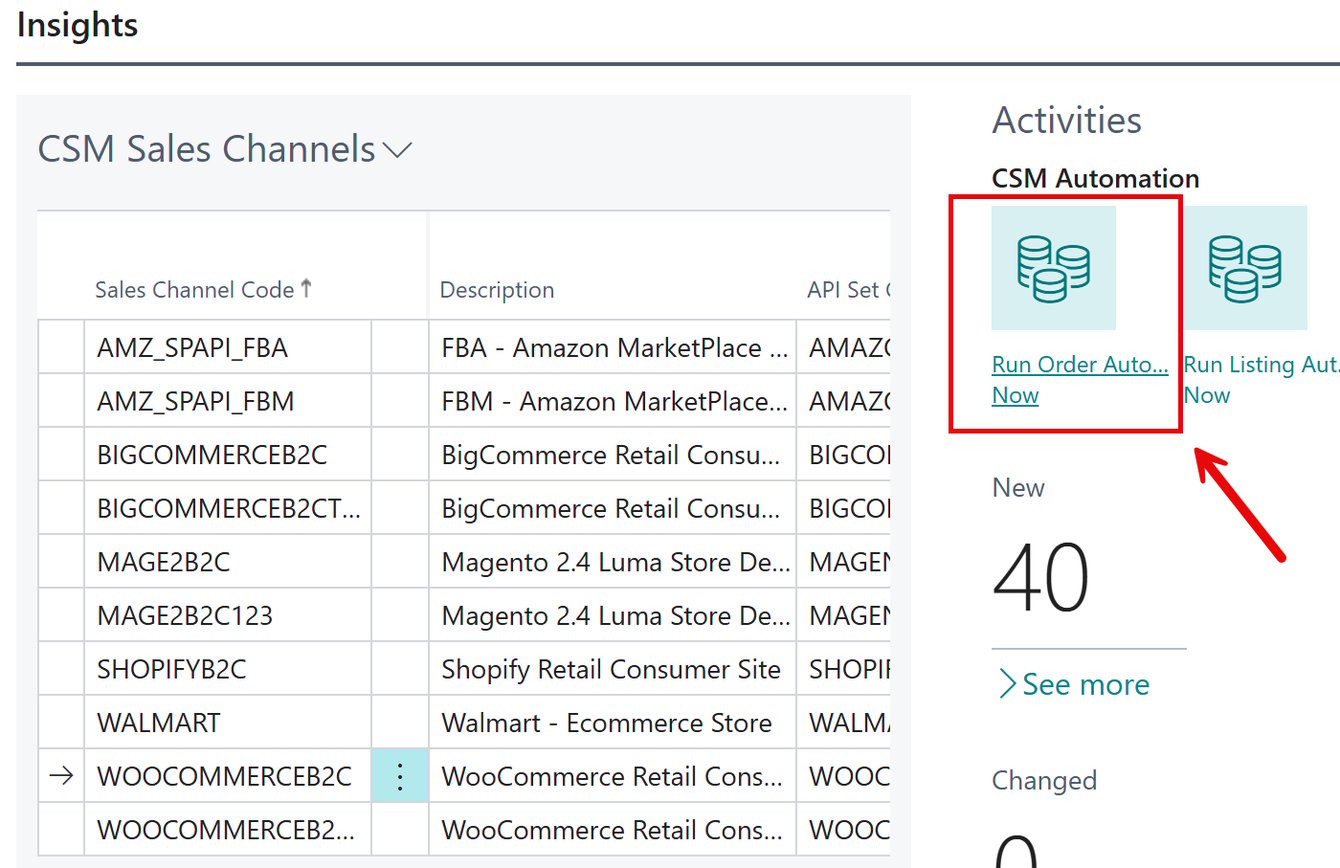
Task: Select the MAGE2B2C123 sales channel code
Action: click(x=185, y=616)
